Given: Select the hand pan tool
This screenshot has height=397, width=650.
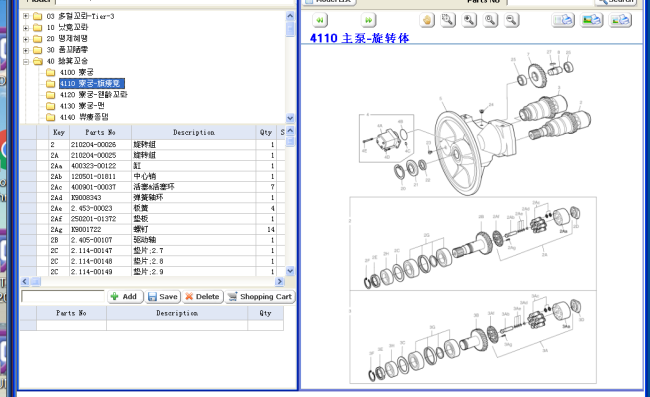Looking at the screenshot, I should tap(427, 20).
